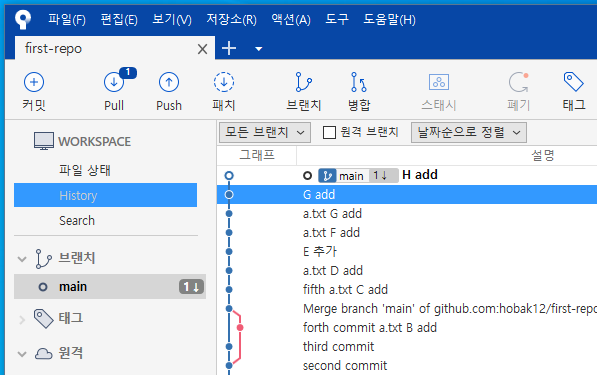The width and height of the screenshot is (597, 375).
Task: Toggle the 원격 브랜치 checkbox
Action: click(329, 132)
